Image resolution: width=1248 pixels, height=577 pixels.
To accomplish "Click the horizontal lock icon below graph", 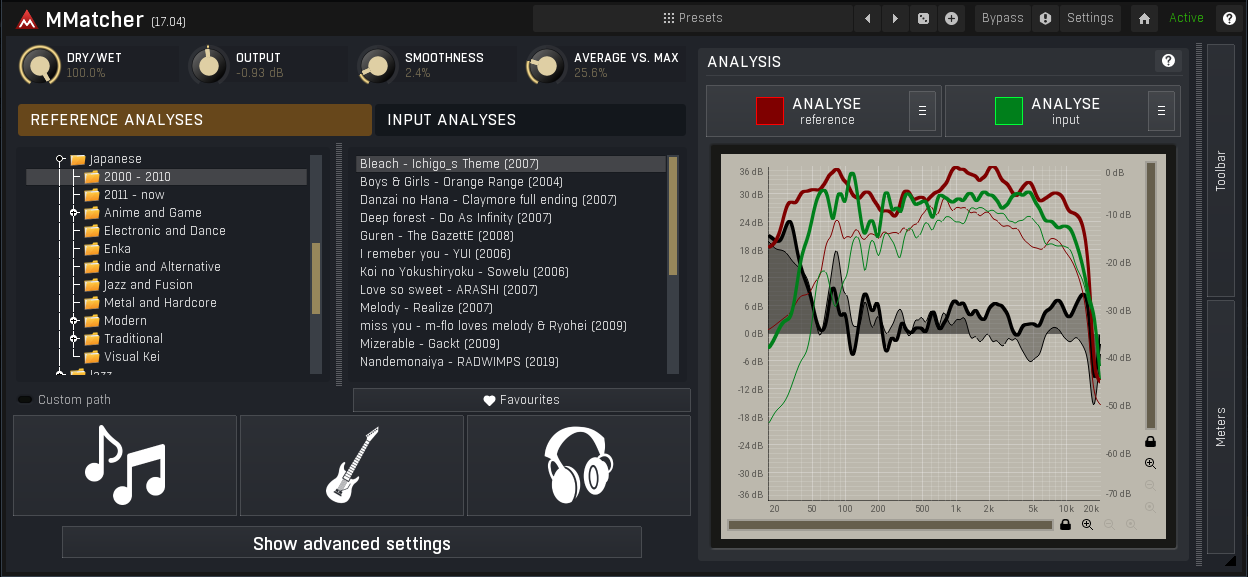I will click(x=1065, y=524).
